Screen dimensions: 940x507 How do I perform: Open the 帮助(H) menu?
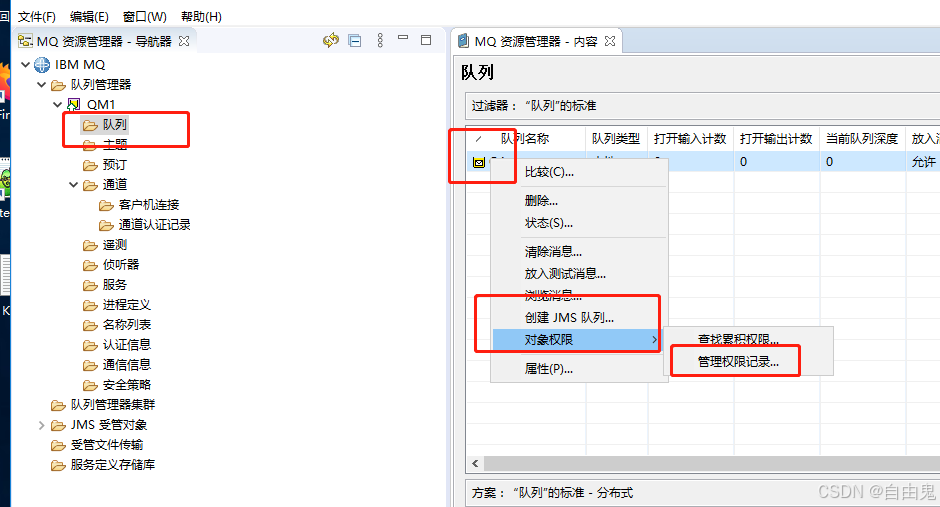201,17
